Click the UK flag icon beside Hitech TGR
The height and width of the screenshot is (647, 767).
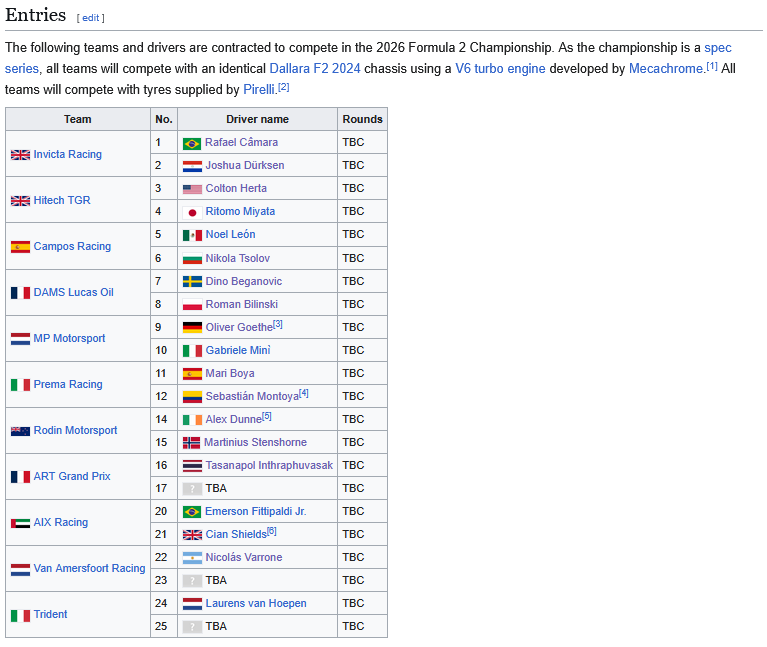pyautogui.click(x=21, y=201)
